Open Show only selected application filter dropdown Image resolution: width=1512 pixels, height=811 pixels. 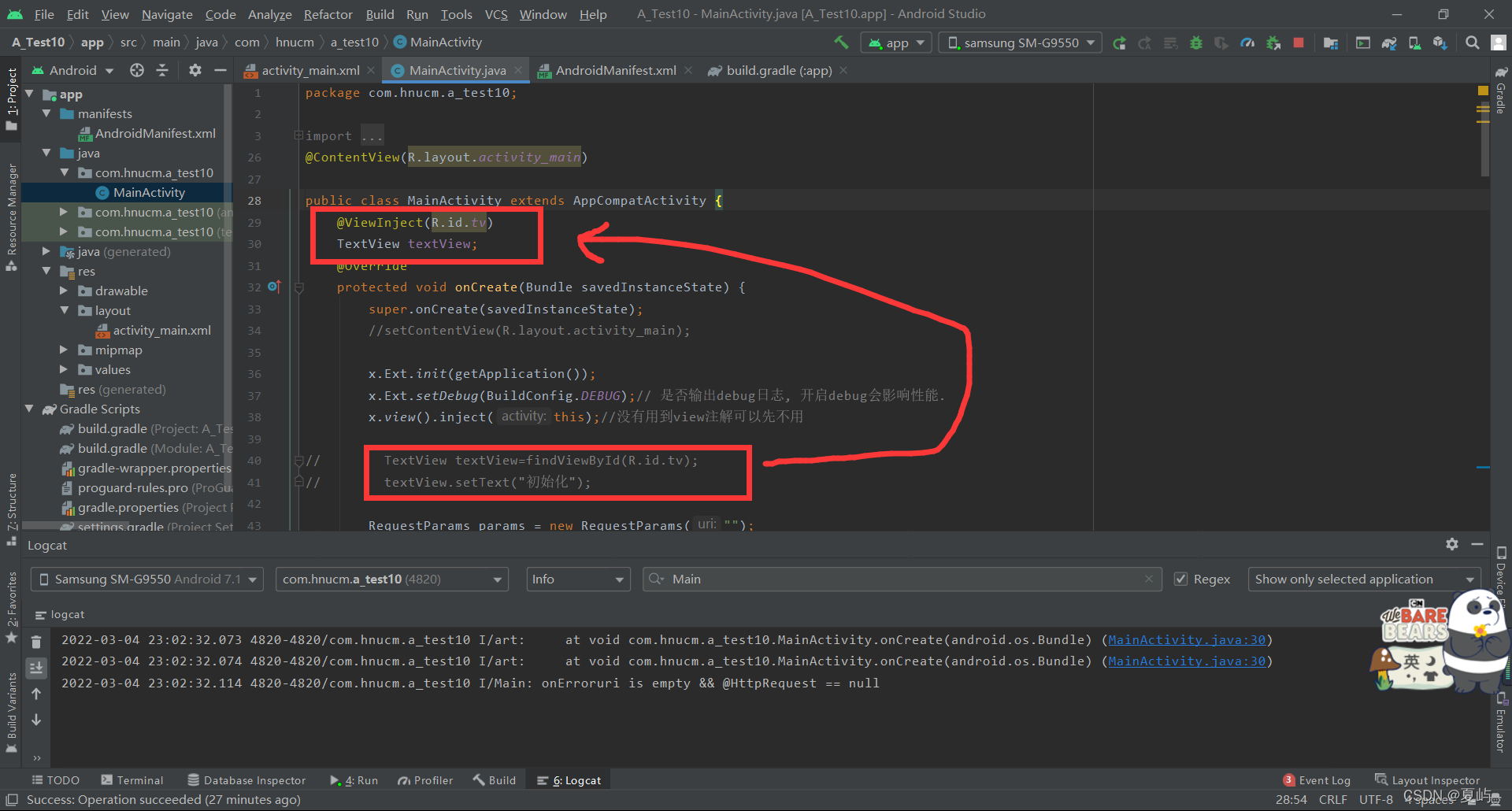pos(1363,579)
